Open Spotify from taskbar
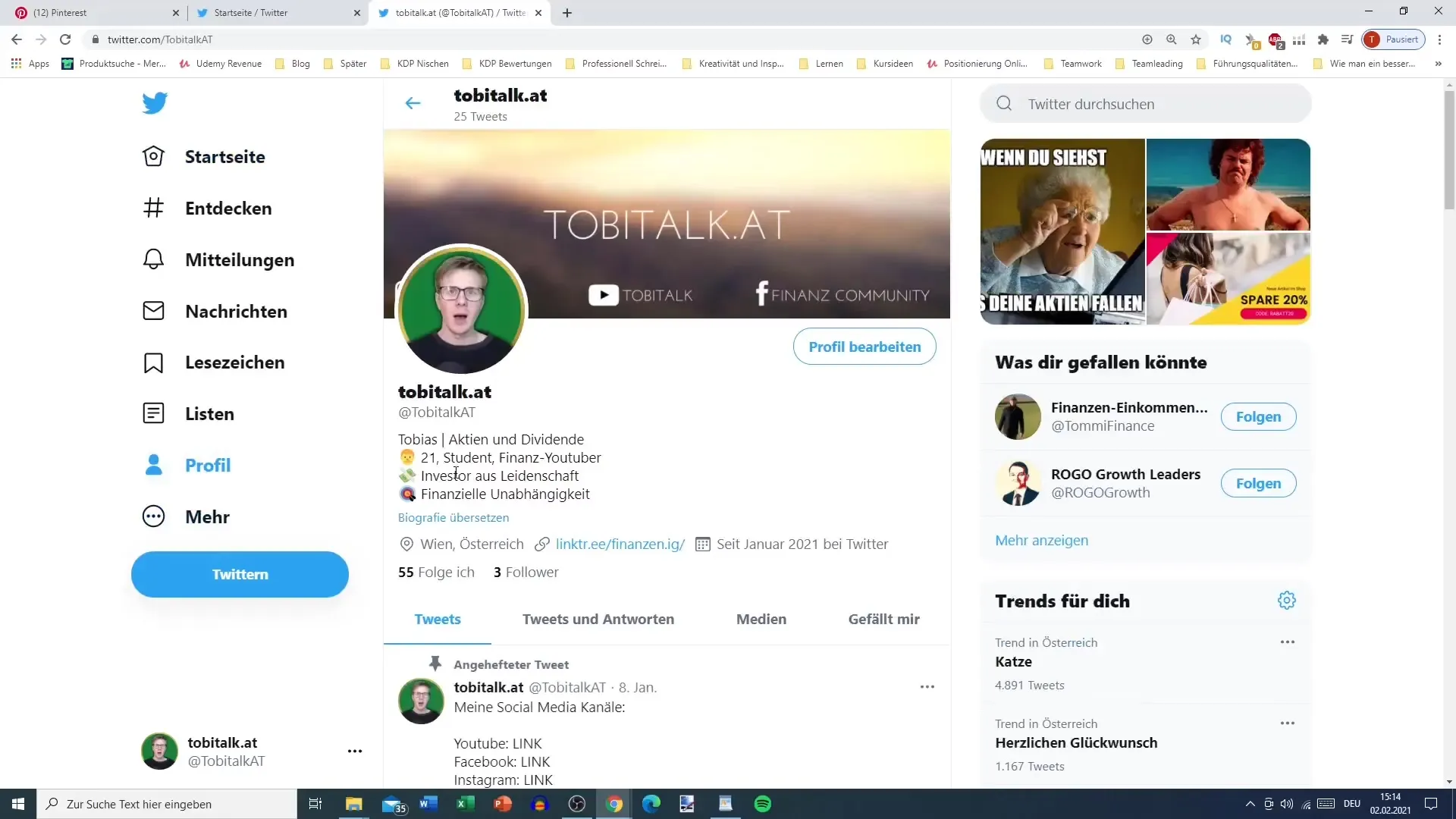 (x=763, y=804)
